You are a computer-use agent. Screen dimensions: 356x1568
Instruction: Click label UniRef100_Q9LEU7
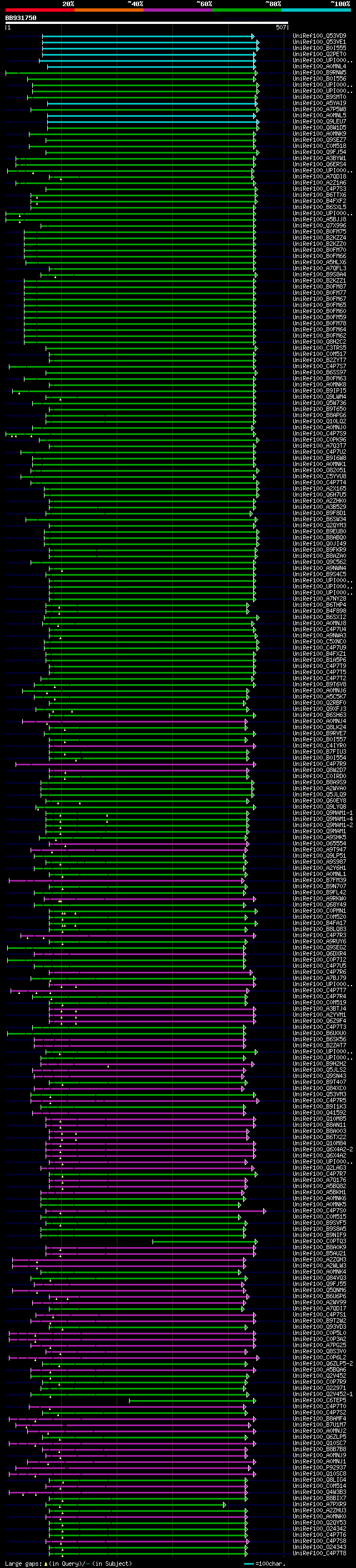(x=319, y=121)
